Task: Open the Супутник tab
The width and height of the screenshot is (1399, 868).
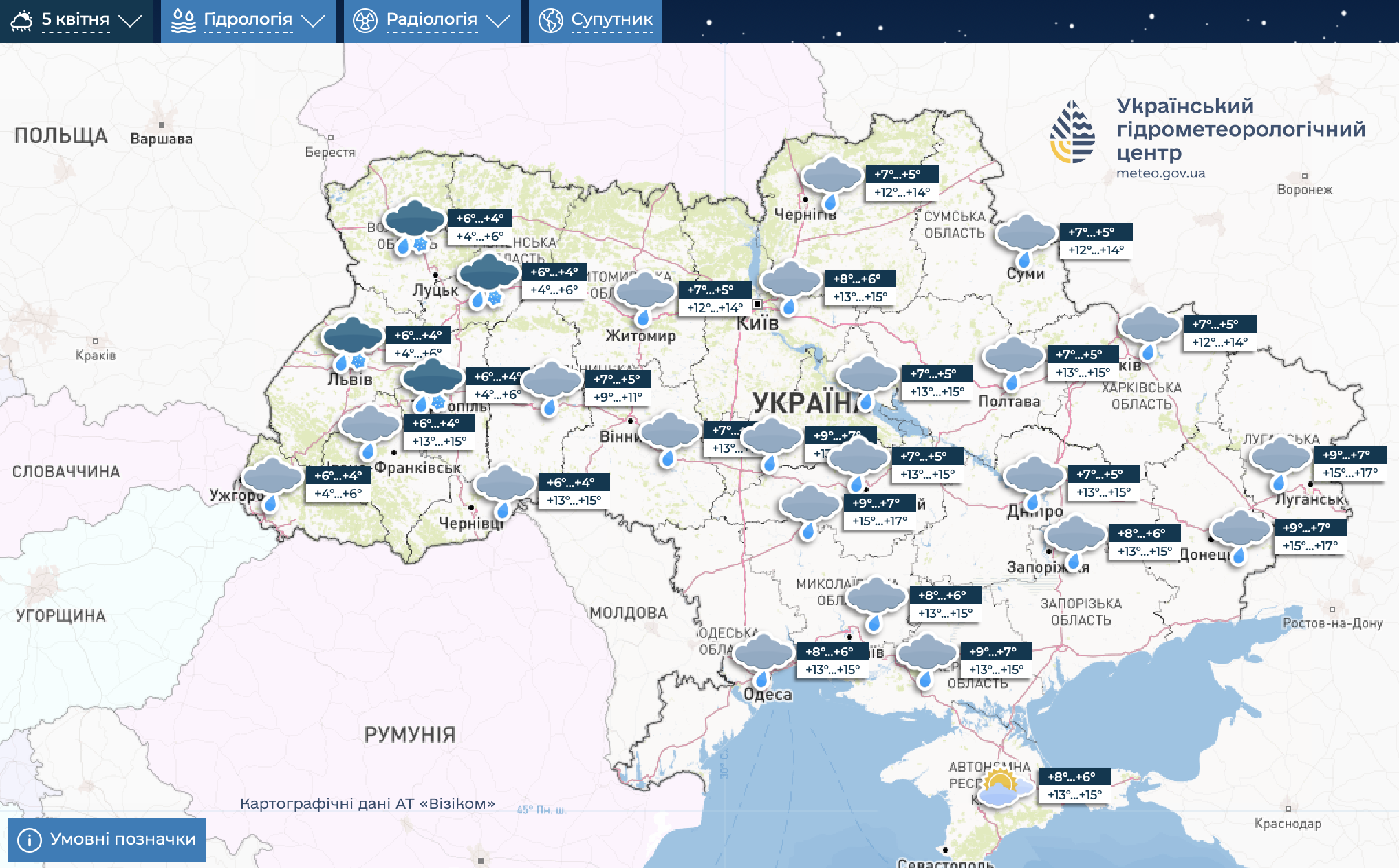Action: [611, 20]
